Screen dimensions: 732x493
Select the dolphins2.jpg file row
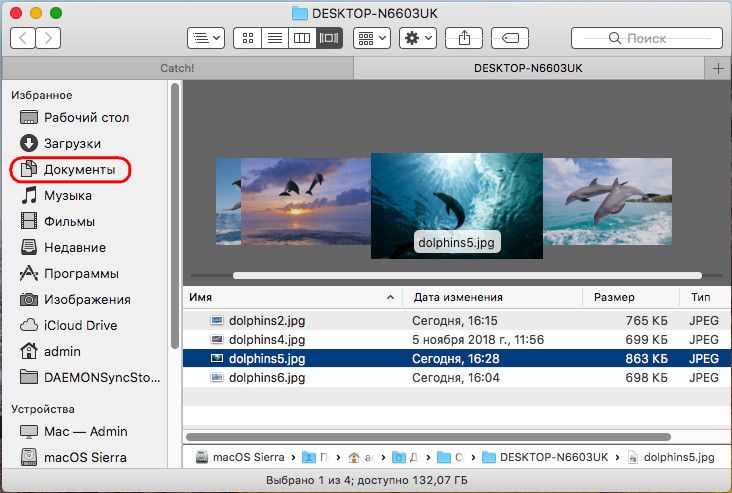266,320
